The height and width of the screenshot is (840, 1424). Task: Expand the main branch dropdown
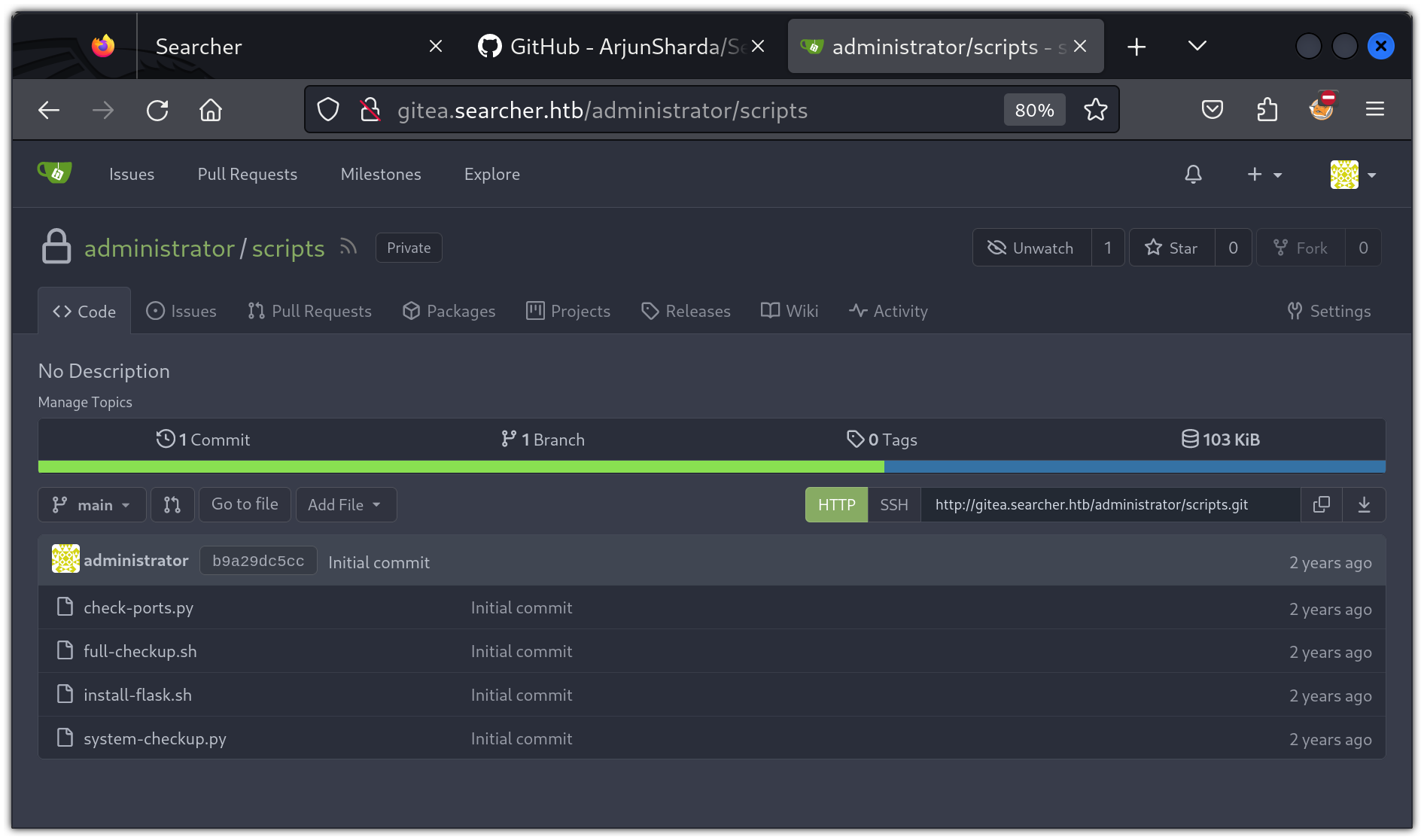point(92,504)
